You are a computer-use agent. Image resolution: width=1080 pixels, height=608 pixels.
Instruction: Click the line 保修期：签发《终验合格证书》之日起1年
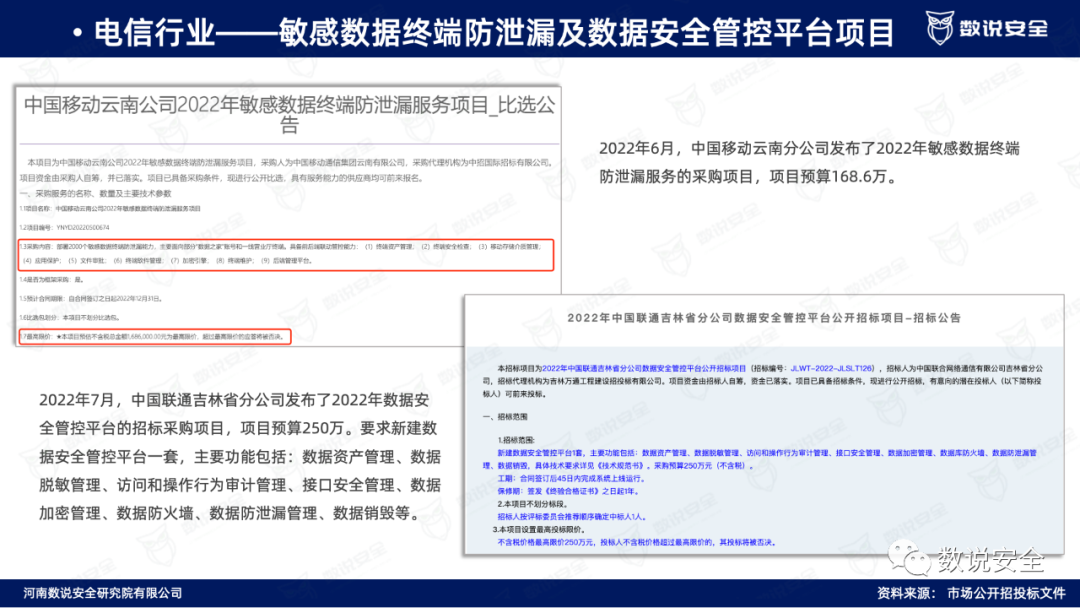(x=569, y=491)
